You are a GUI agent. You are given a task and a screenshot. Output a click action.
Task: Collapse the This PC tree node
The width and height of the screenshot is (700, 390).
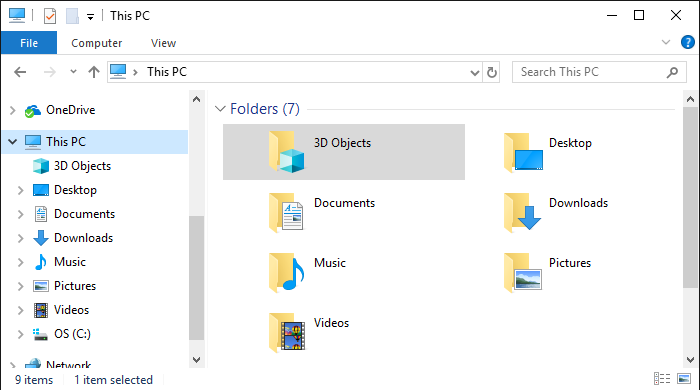12,142
